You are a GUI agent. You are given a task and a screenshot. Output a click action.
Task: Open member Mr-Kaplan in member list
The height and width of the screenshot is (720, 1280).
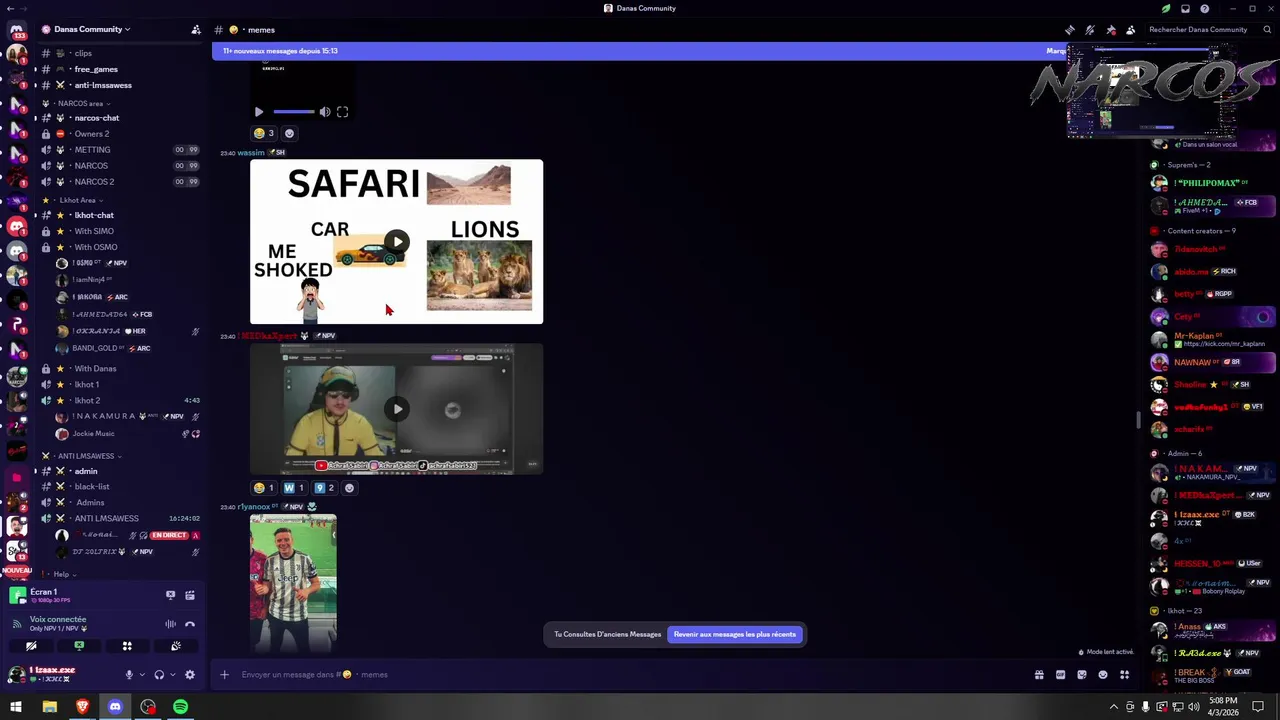(1212, 339)
